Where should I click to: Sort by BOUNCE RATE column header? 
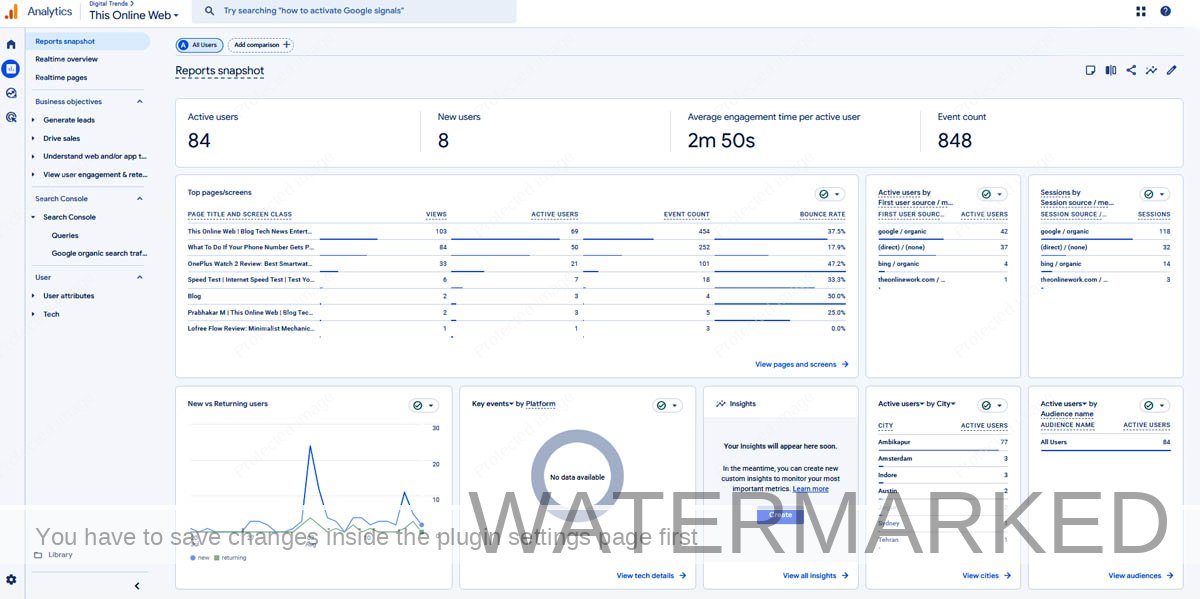(x=822, y=214)
